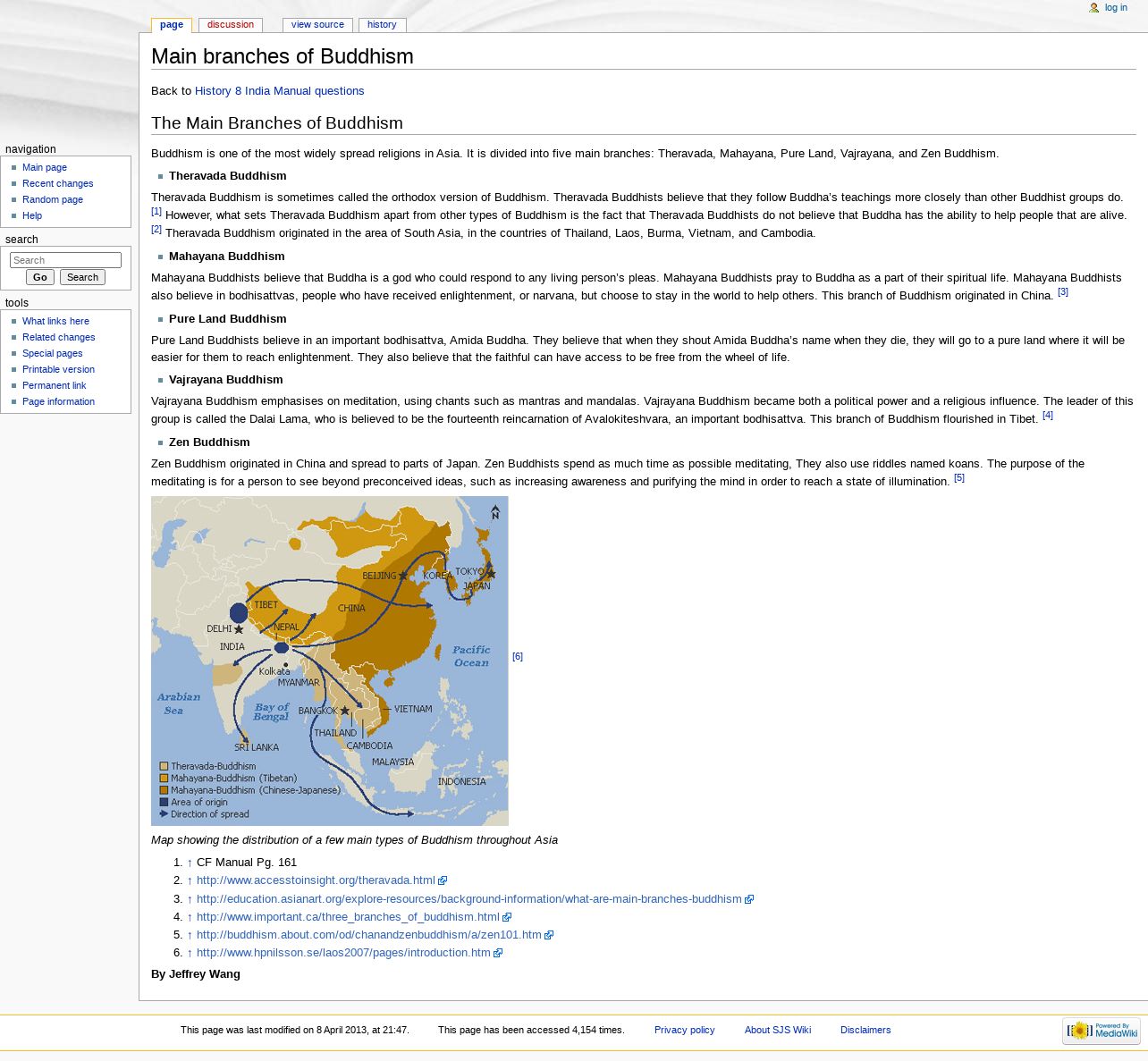Click the log in link
Screen dimensions: 1148x1061
[x=1116, y=8]
